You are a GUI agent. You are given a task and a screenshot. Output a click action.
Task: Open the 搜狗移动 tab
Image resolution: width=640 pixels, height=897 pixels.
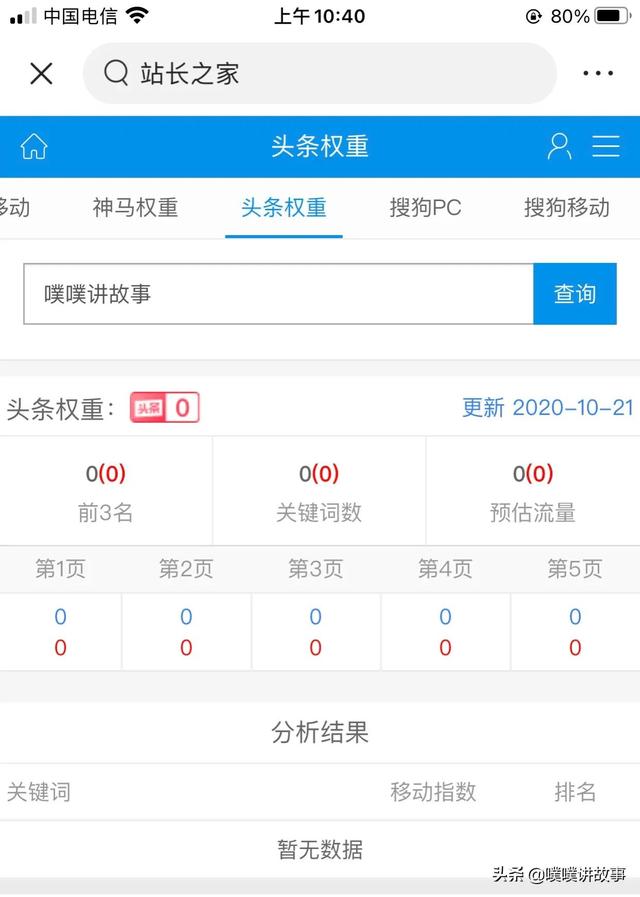tap(566, 208)
